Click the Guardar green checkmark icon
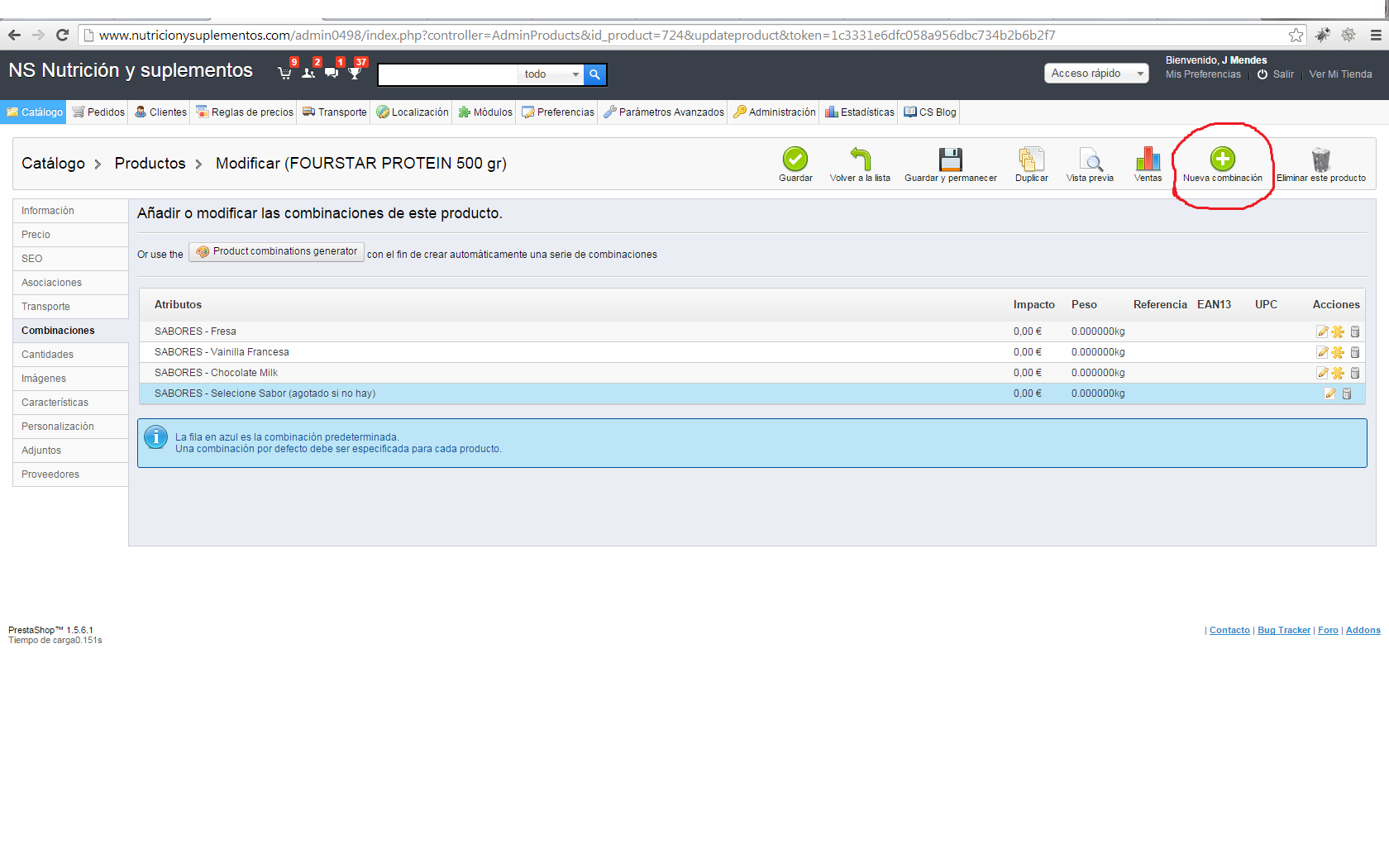 pos(795,158)
